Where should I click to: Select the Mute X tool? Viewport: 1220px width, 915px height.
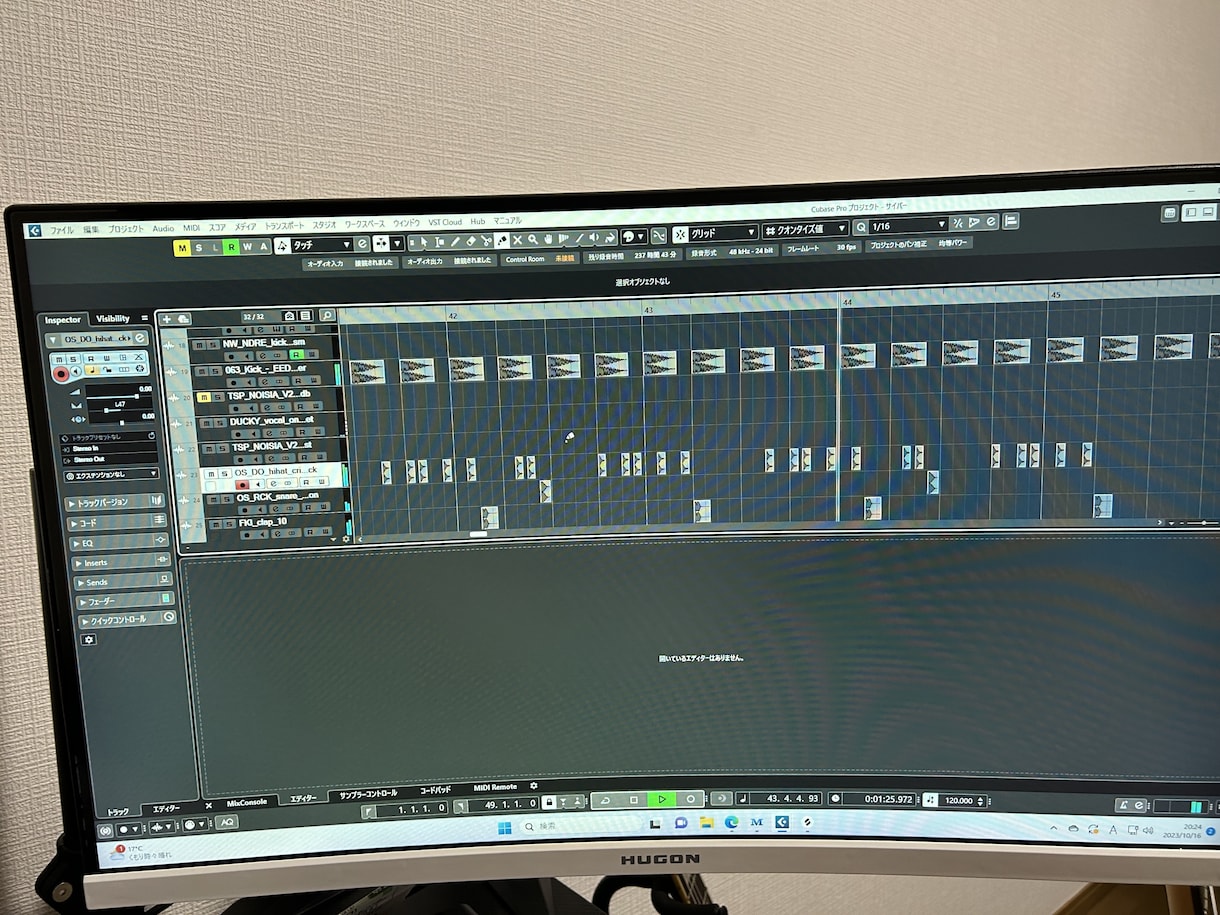pyautogui.click(x=517, y=240)
